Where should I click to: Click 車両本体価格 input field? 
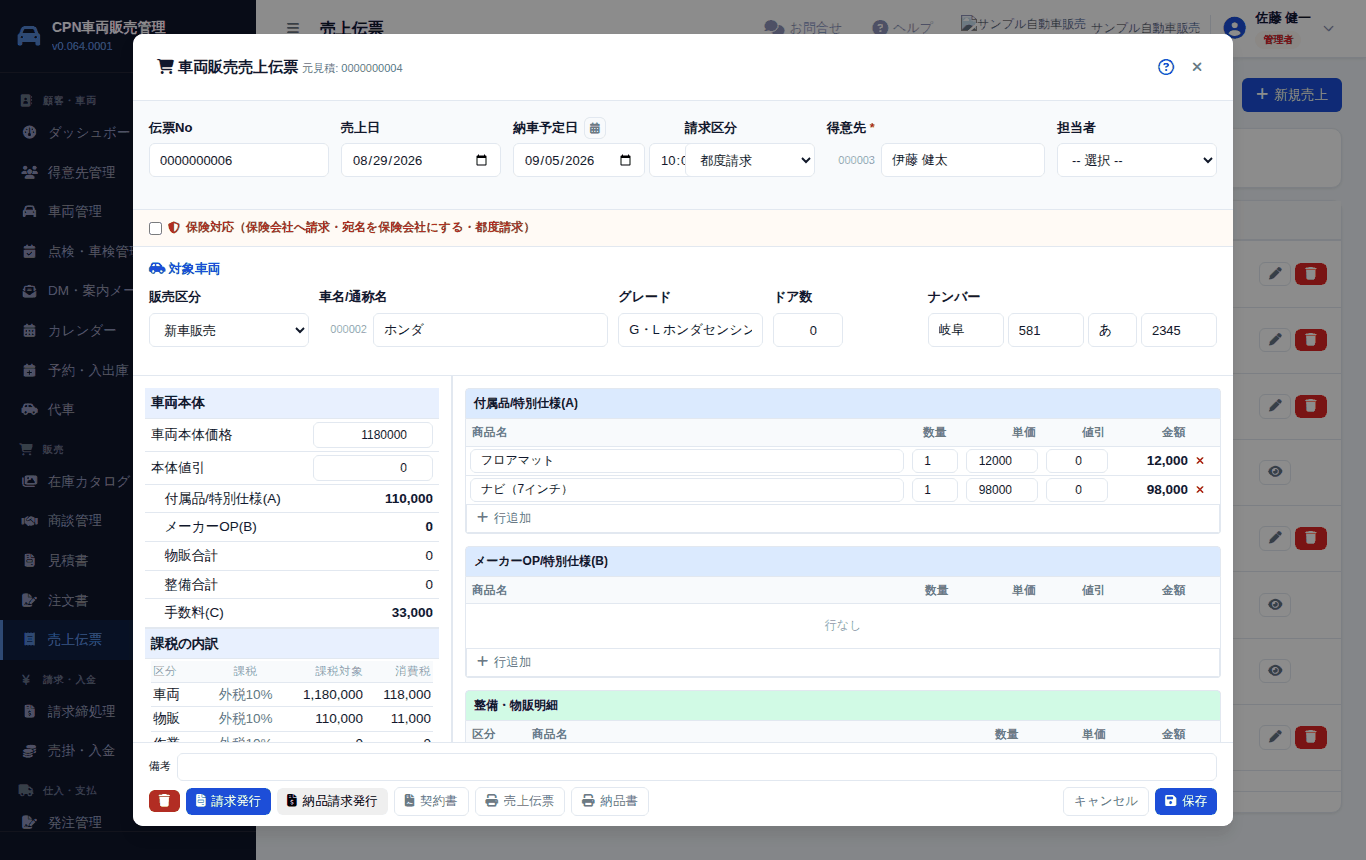tap(373, 435)
